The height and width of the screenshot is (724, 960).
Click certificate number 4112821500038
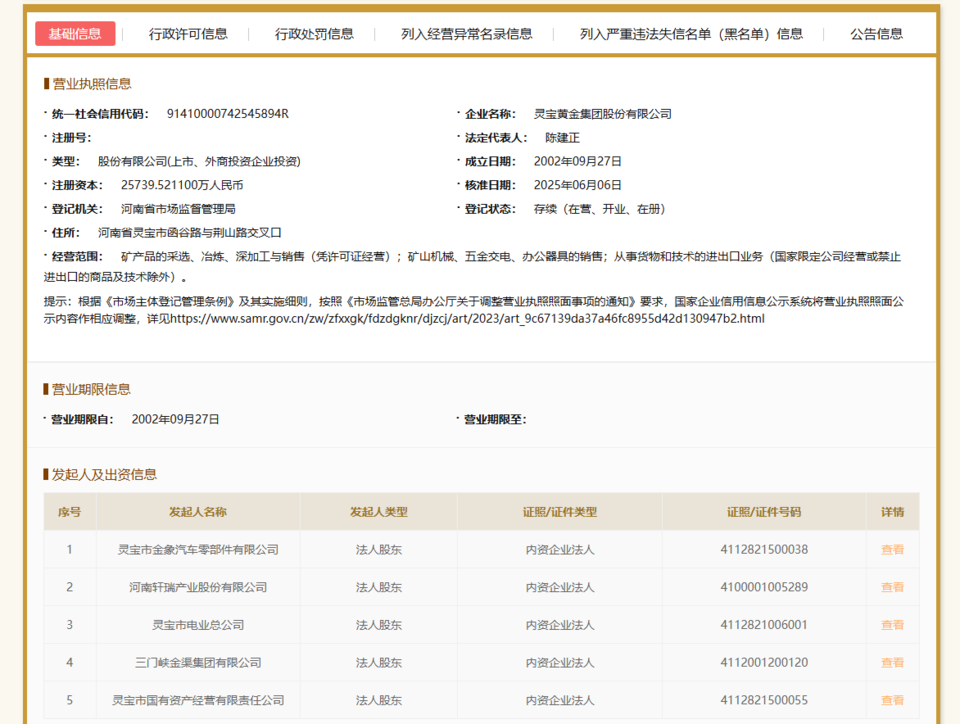tap(764, 550)
